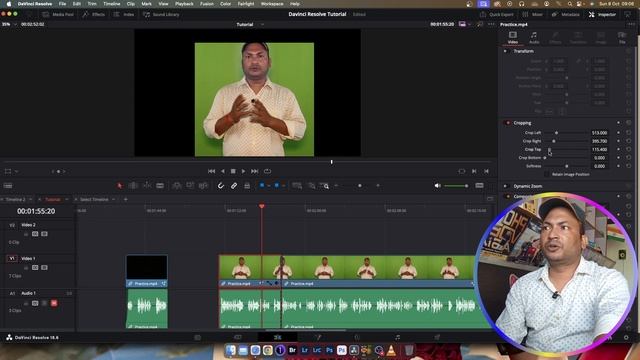Viewport: 640px width, 360px height.
Task: Unmute the Audio 1 track
Action: pos(54,303)
